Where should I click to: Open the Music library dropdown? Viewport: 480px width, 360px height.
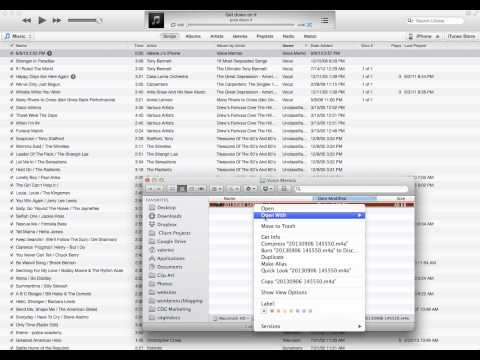[19, 36]
